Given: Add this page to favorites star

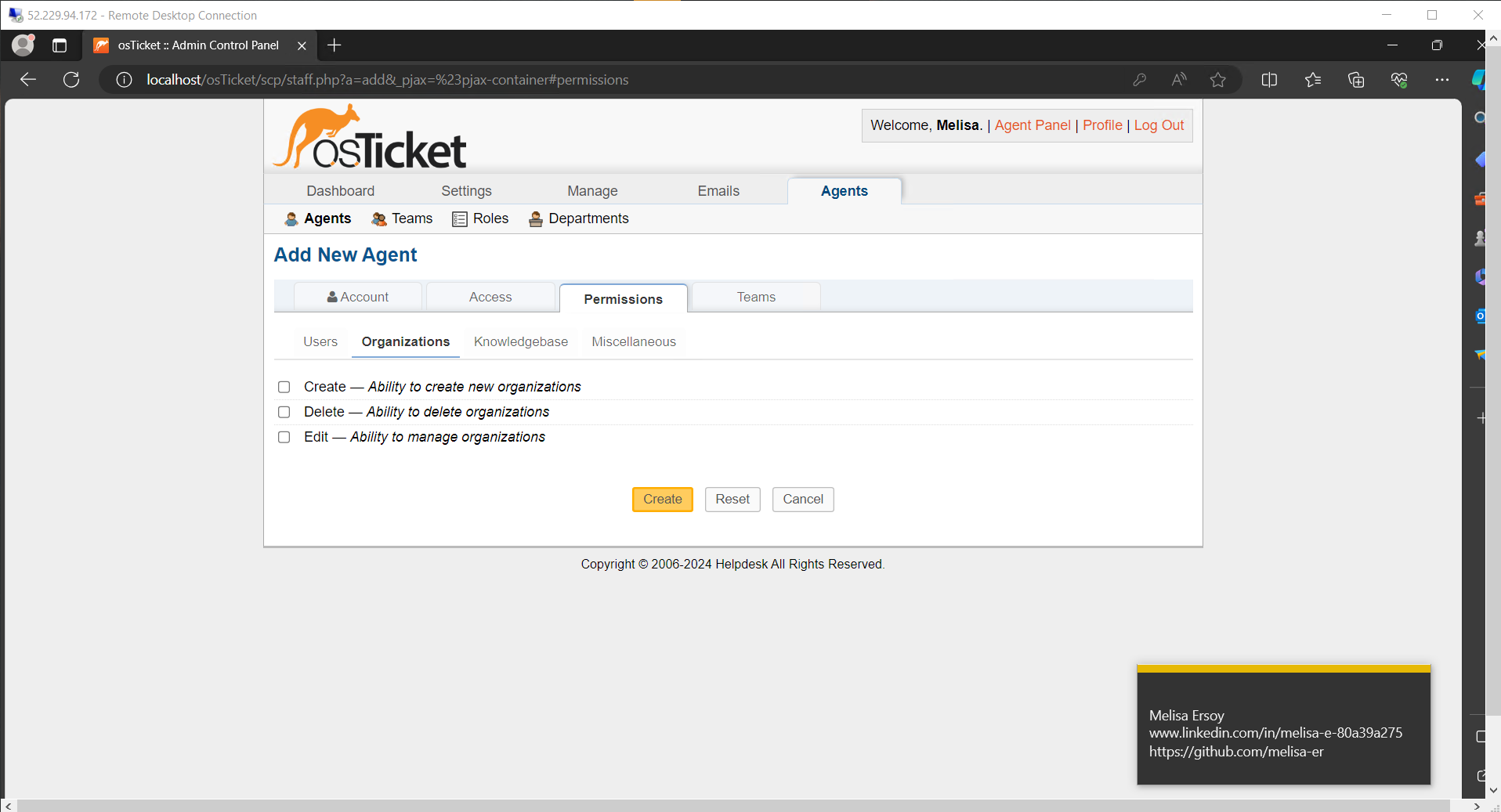Looking at the screenshot, I should coord(1218,80).
